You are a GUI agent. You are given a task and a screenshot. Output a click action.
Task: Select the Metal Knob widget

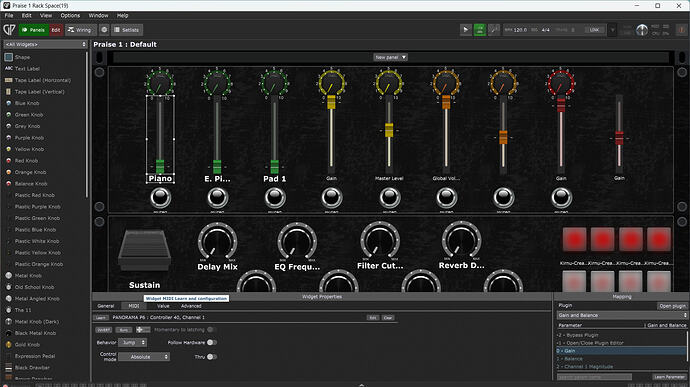[23, 276]
